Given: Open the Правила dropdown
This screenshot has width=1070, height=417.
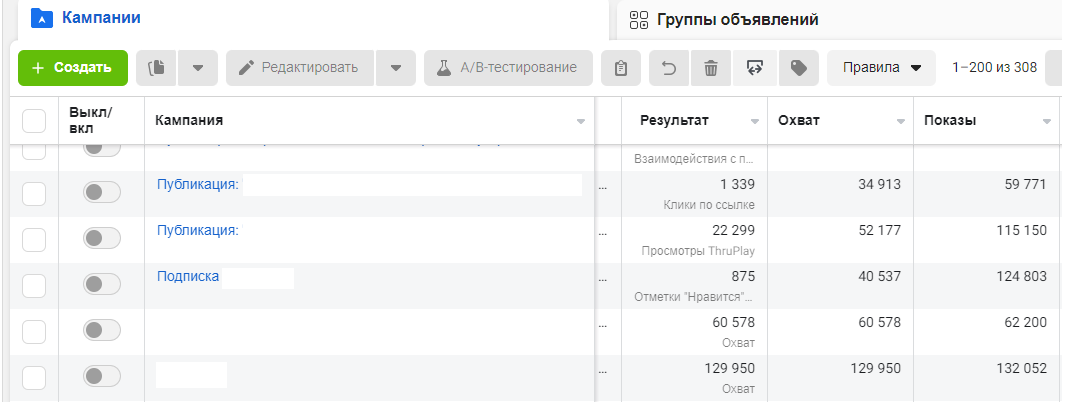Looking at the screenshot, I should [882, 68].
